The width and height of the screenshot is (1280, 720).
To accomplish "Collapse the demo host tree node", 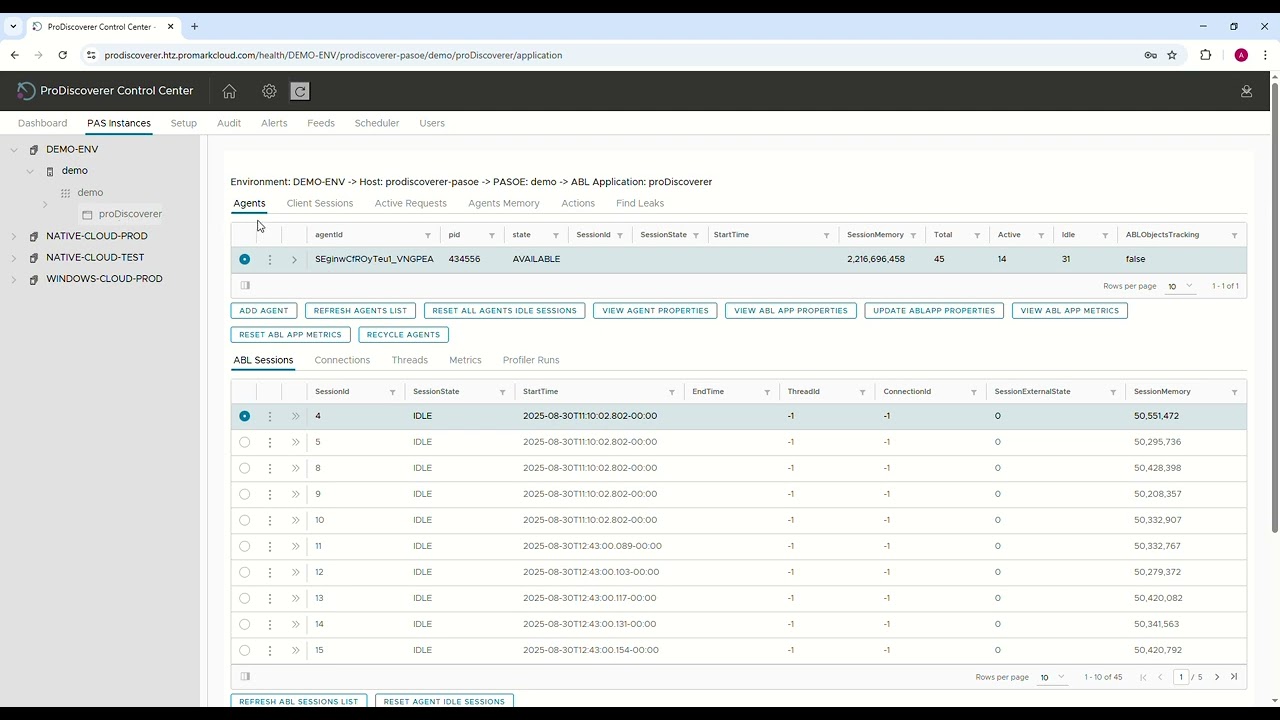I will click(x=31, y=171).
